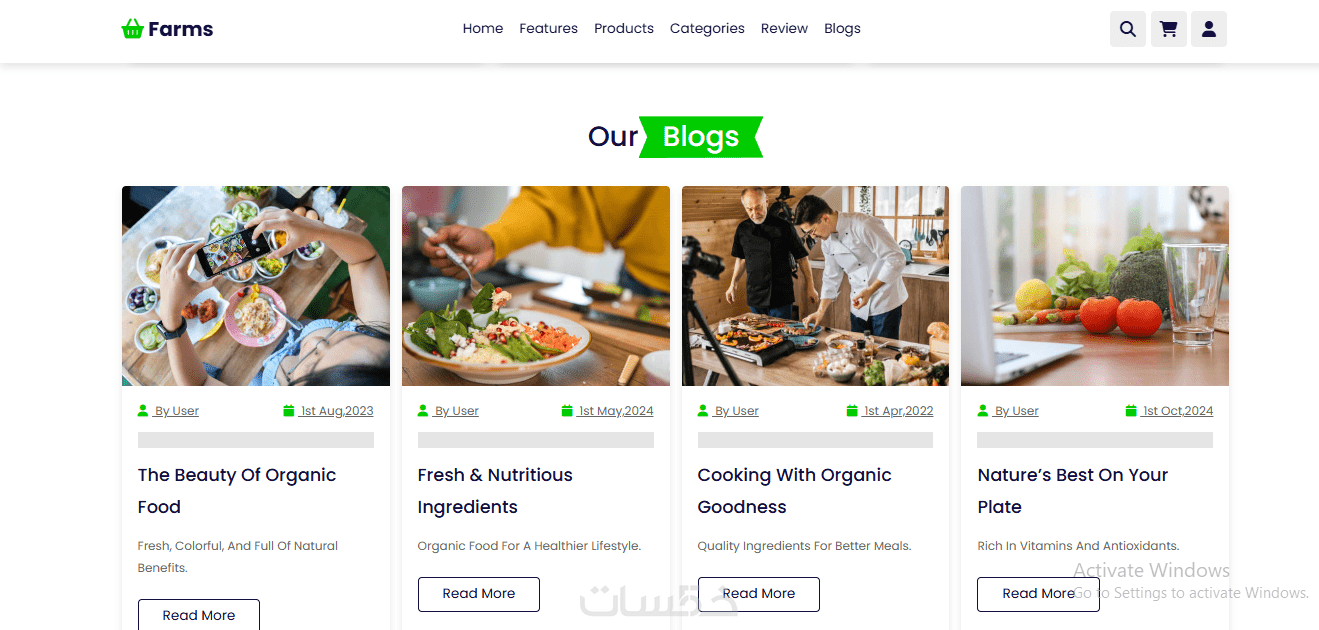Viewport: 1319px width, 630px height.
Task: Open the Features nav item
Action: click(548, 29)
